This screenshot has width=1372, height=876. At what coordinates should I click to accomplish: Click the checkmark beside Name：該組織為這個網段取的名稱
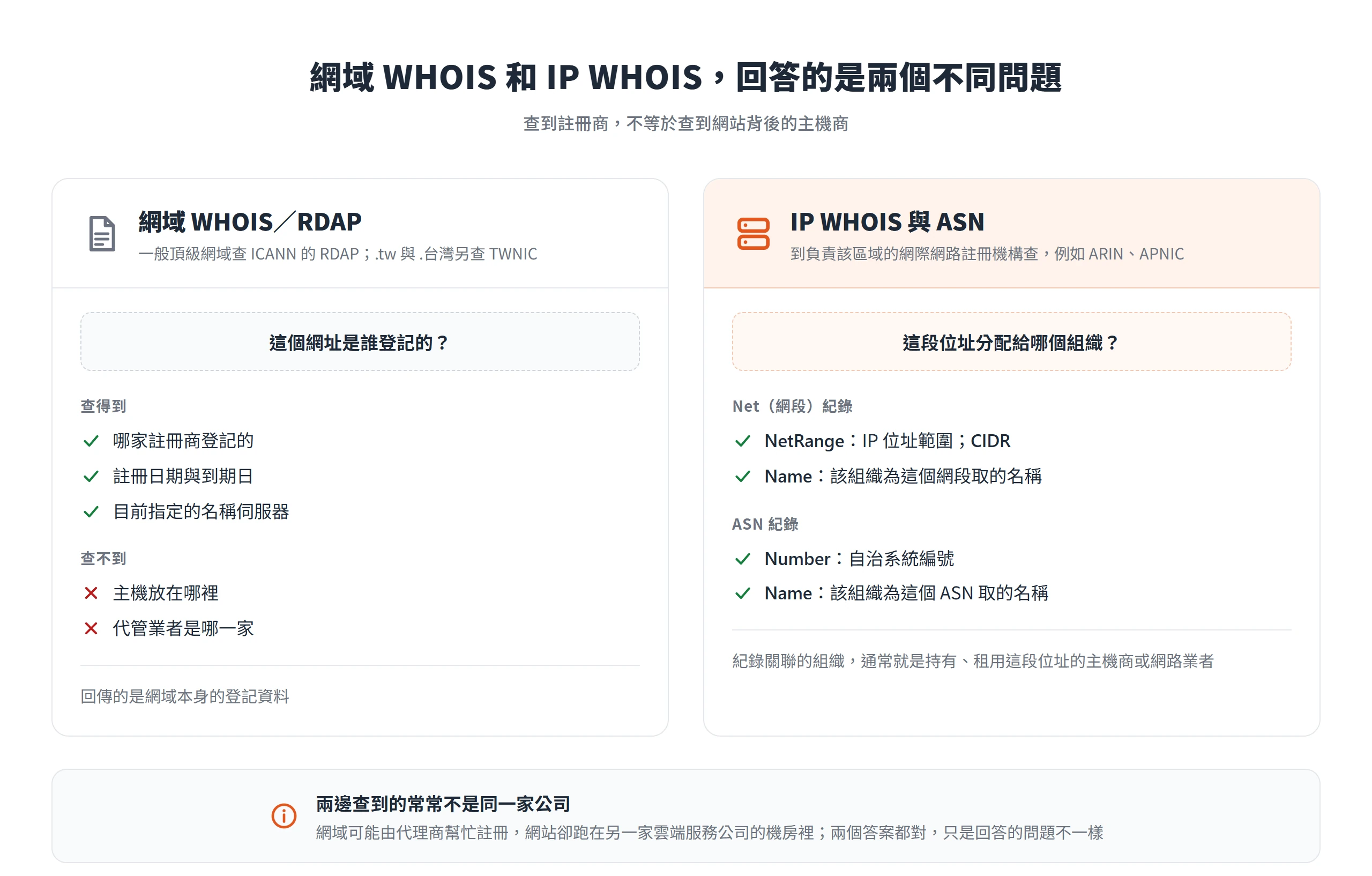[743, 477]
